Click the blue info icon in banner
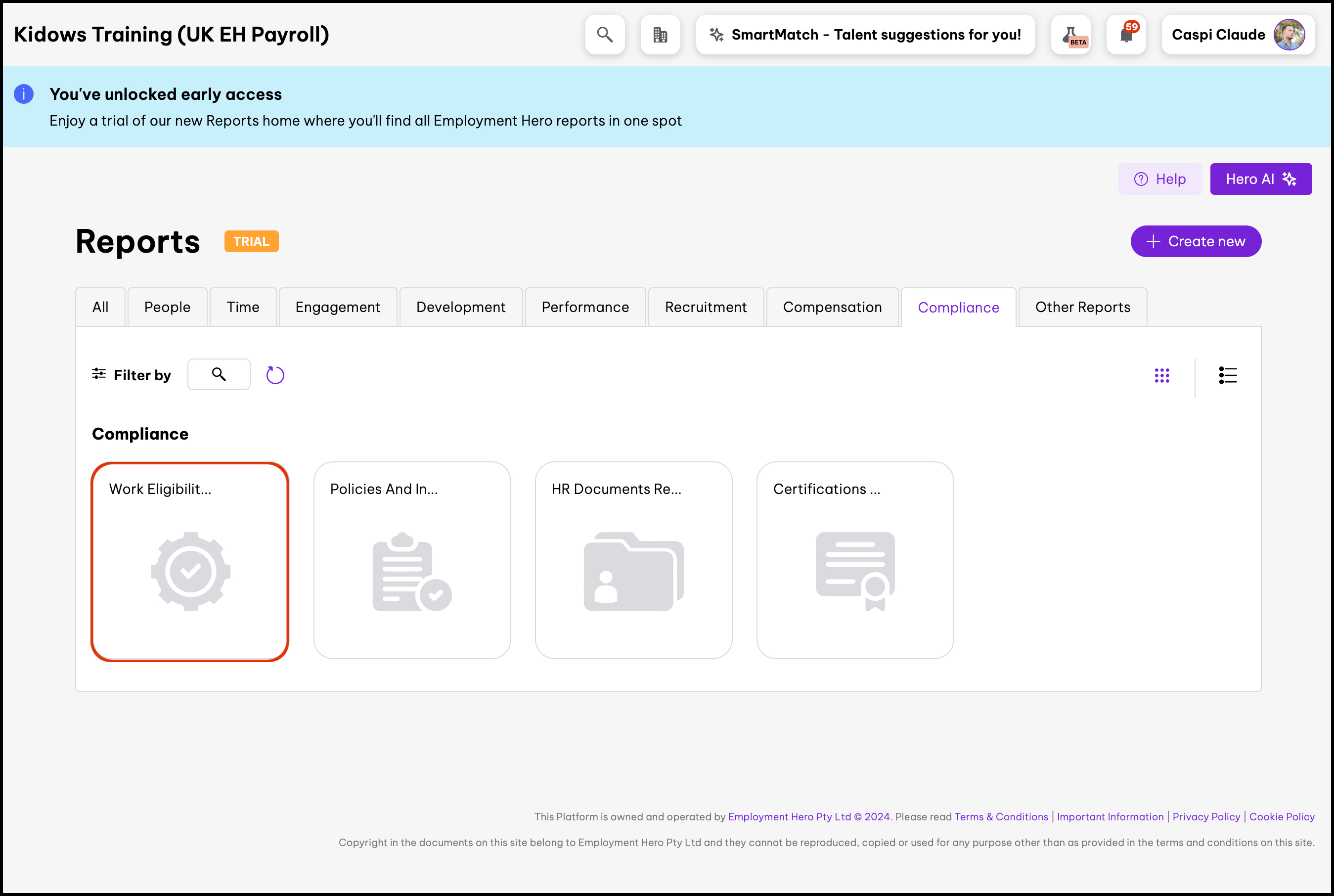Image resolution: width=1334 pixels, height=896 pixels. click(23, 94)
